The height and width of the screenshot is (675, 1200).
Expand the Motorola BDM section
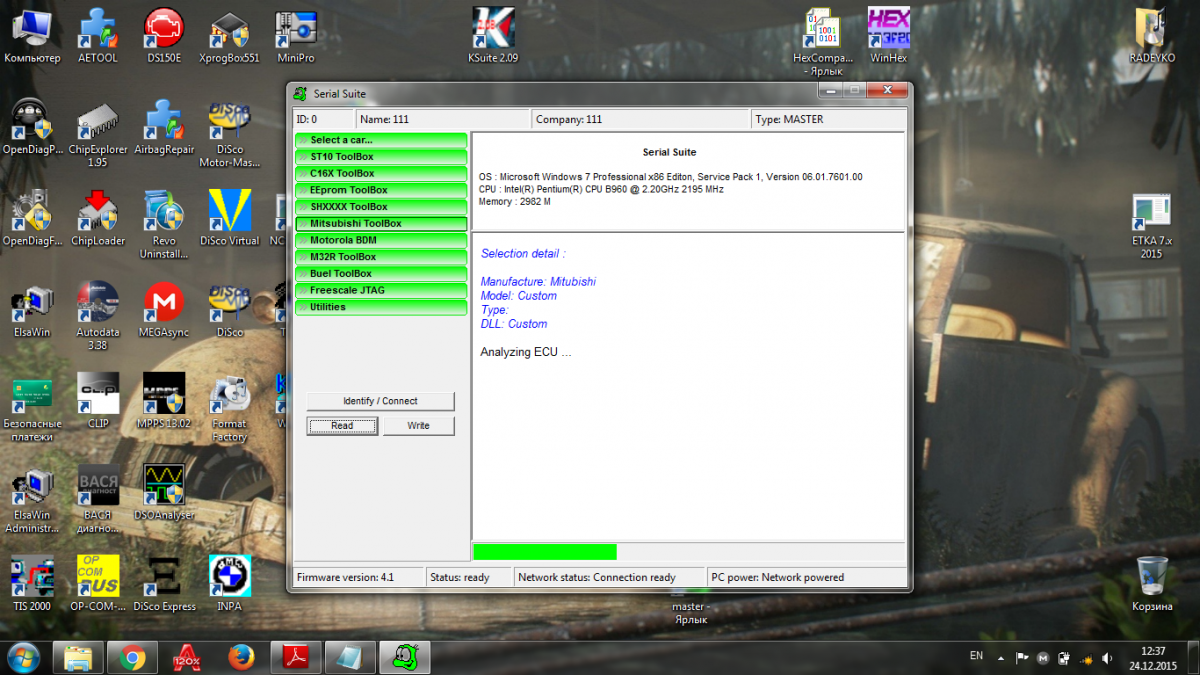click(x=381, y=240)
